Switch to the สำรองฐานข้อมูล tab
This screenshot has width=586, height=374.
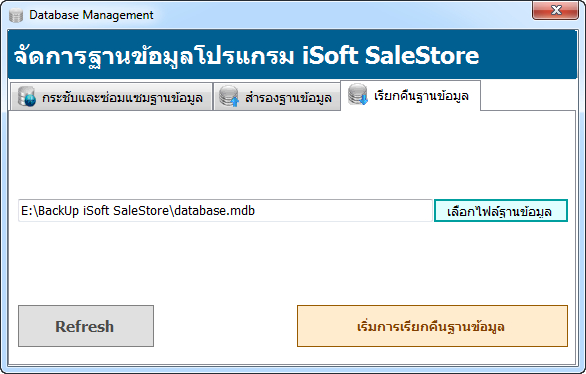pyautogui.click(x=277, y=97)
